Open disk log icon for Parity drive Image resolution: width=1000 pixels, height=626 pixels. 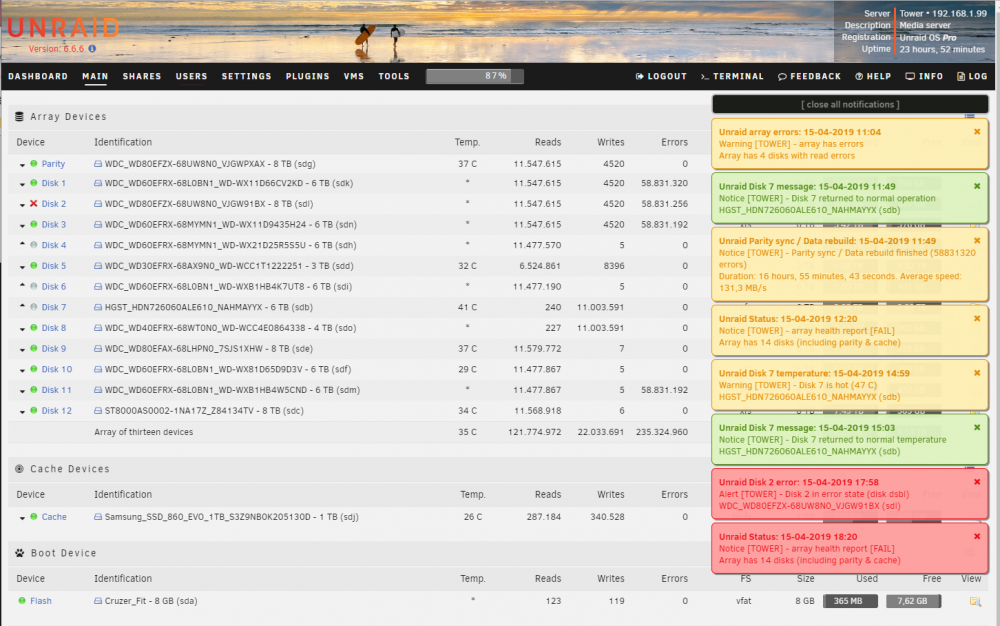[98, 164]
